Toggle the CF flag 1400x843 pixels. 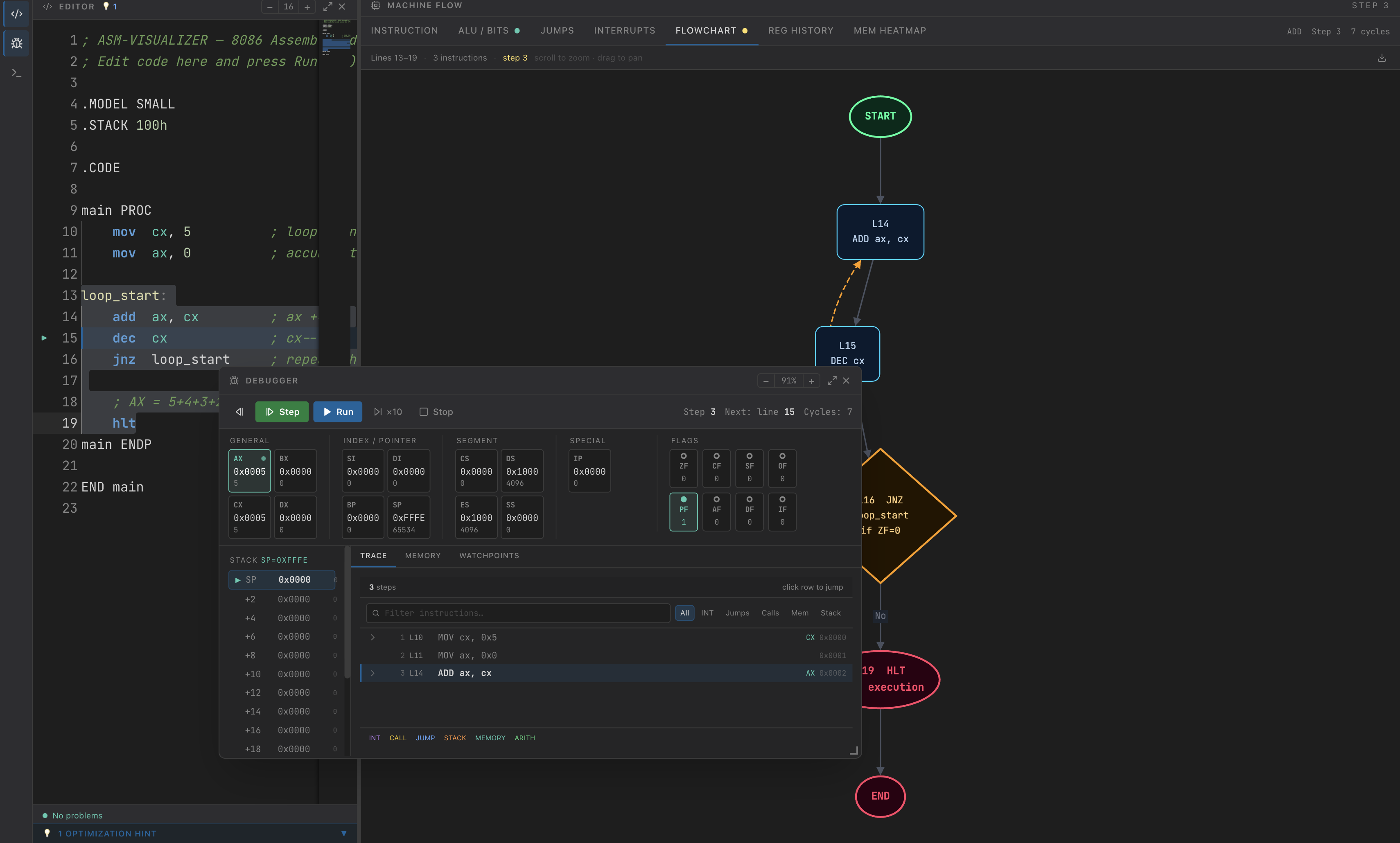(716, 468)
